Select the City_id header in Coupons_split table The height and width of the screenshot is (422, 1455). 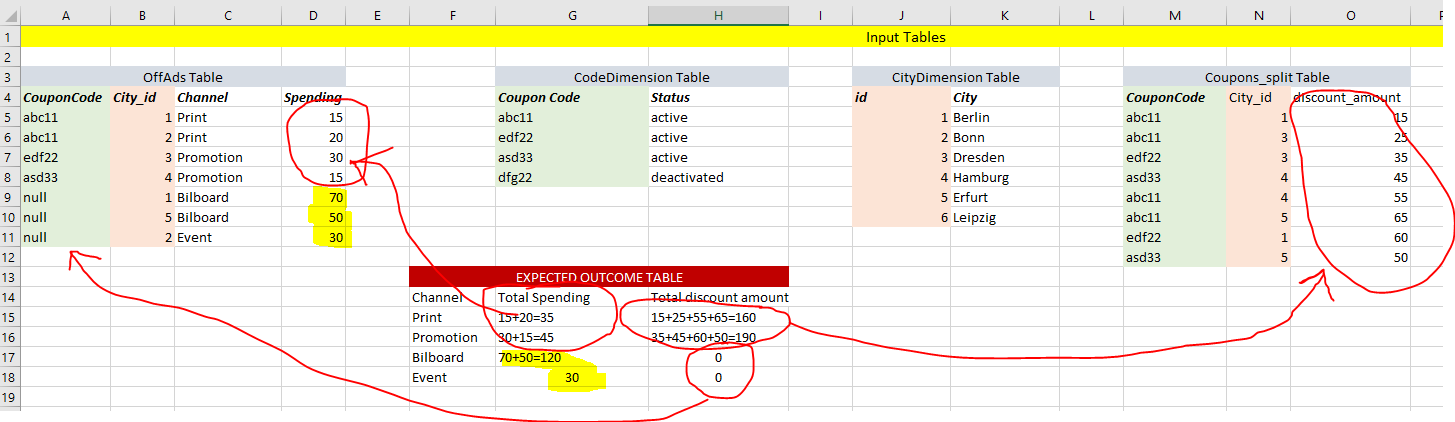coord(1257,97)
